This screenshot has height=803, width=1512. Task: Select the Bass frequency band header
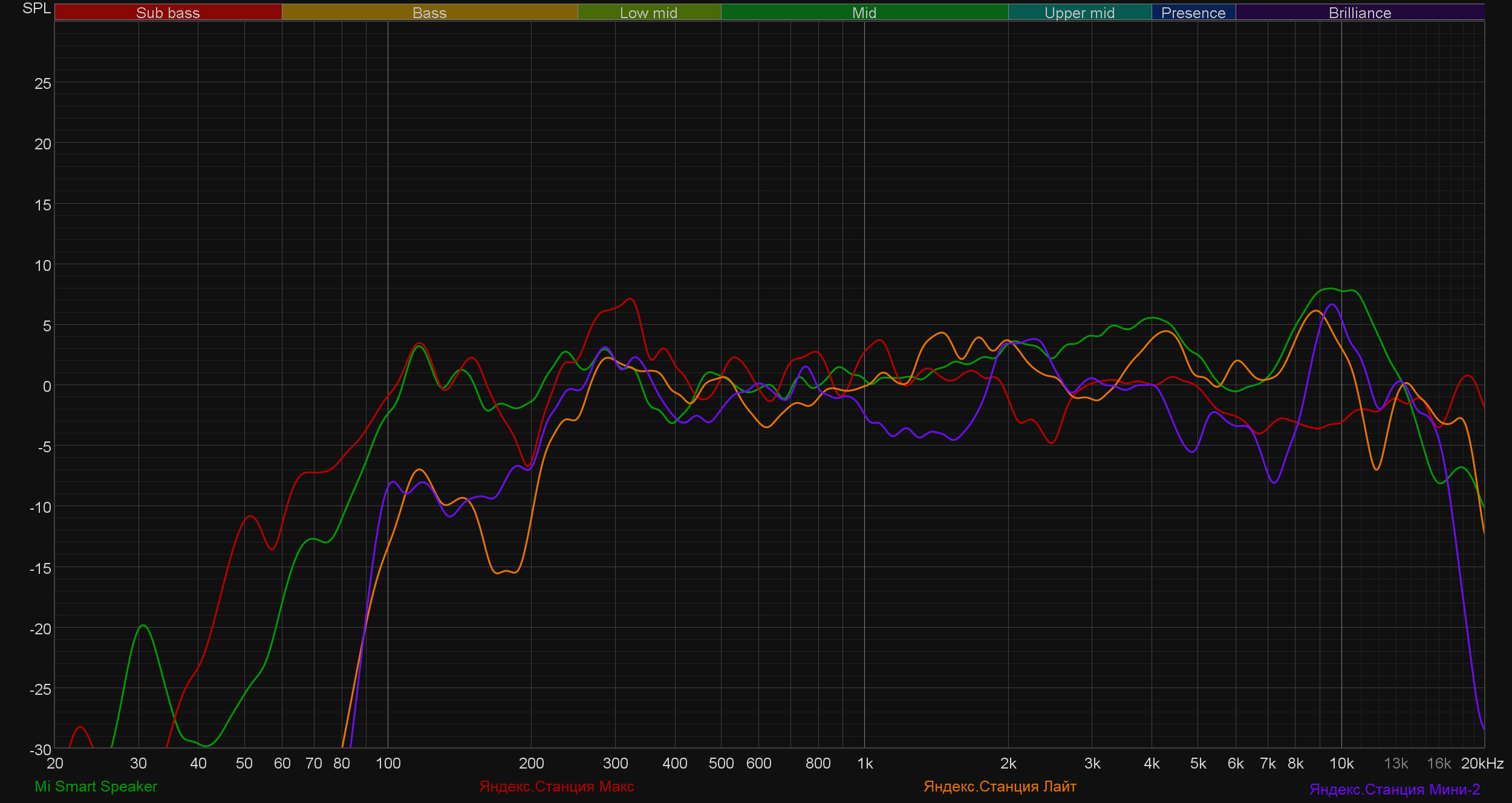pyautogui.click(x=429, y=13)
